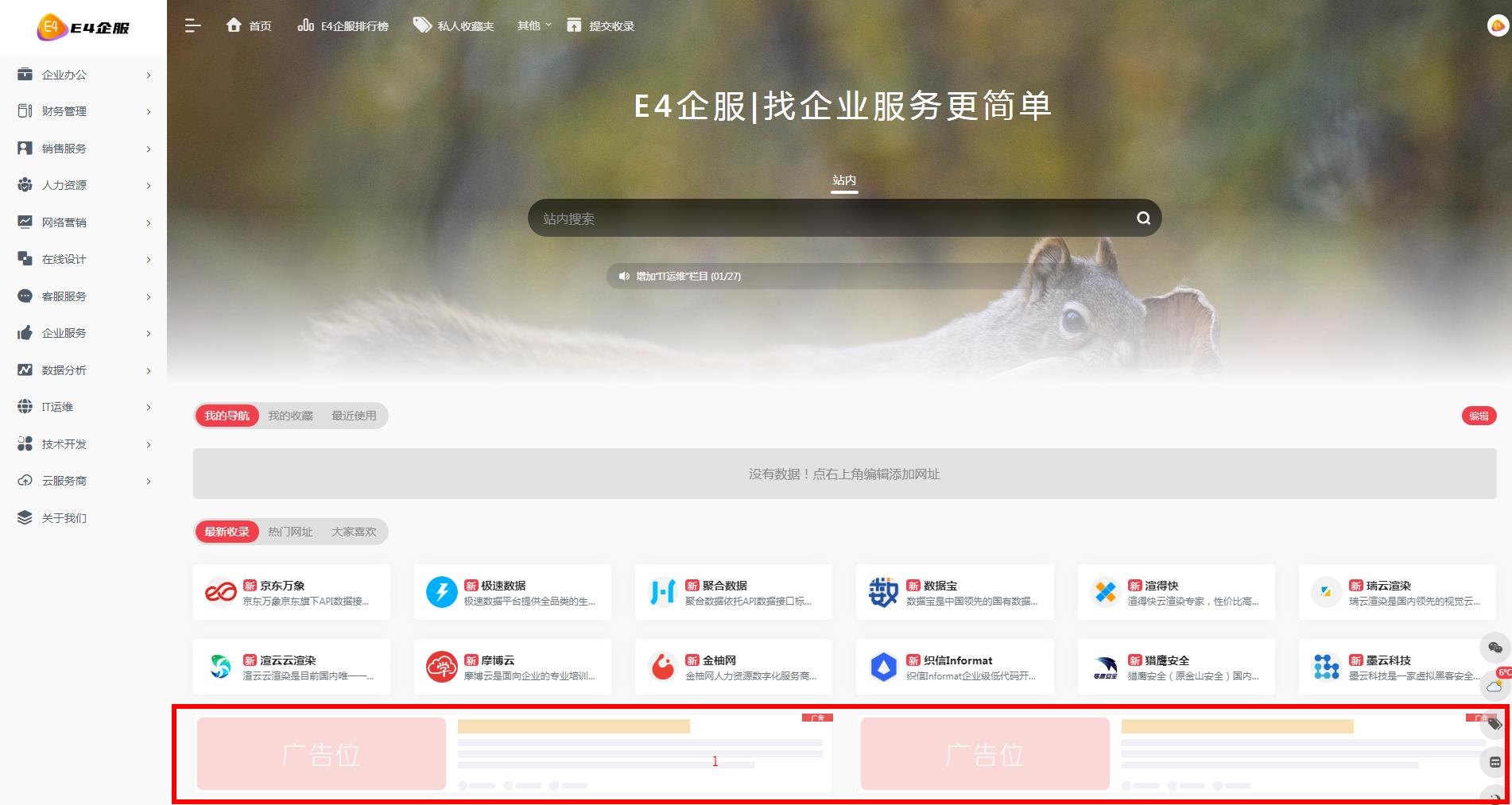Open the 猎鹰安全 site card title

1167,660
